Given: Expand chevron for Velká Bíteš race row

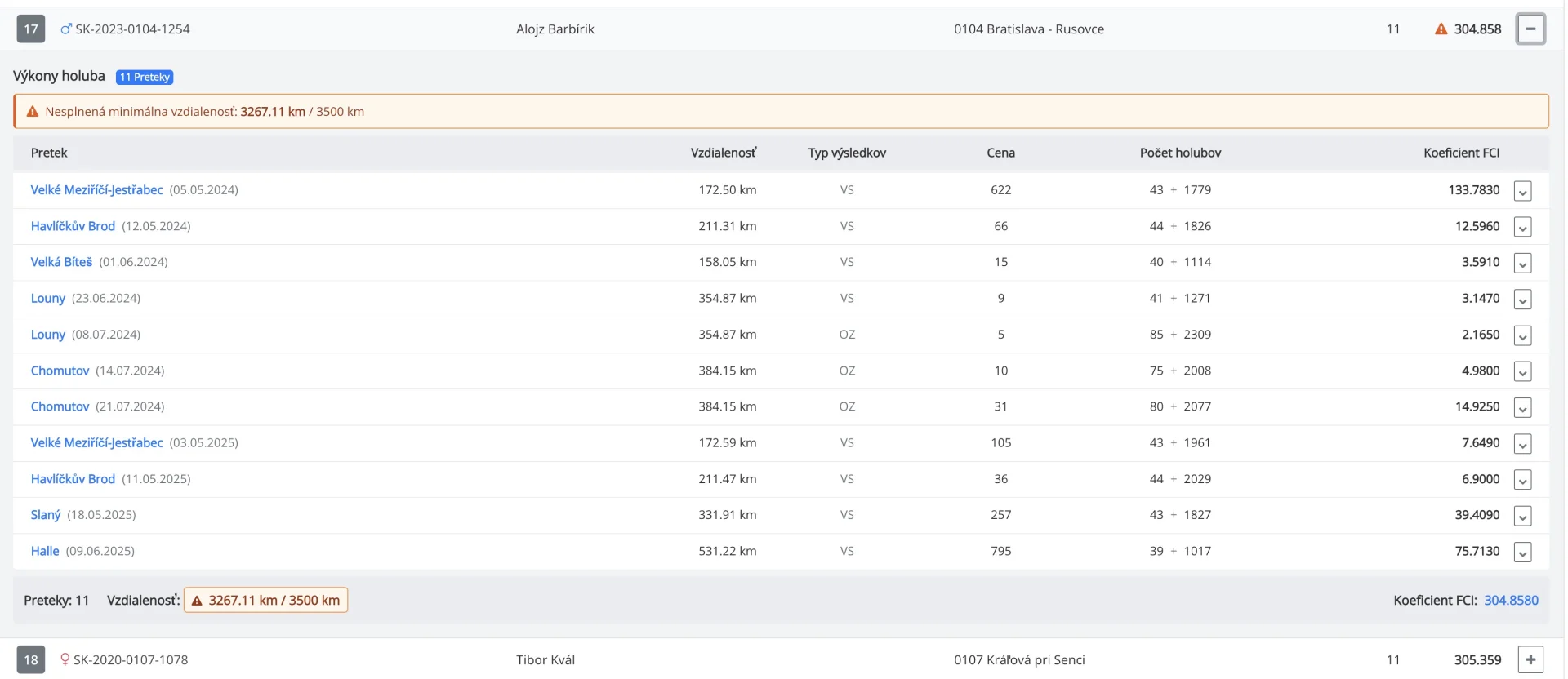Looking at the screenshot, I should (x=1521, y=263).
